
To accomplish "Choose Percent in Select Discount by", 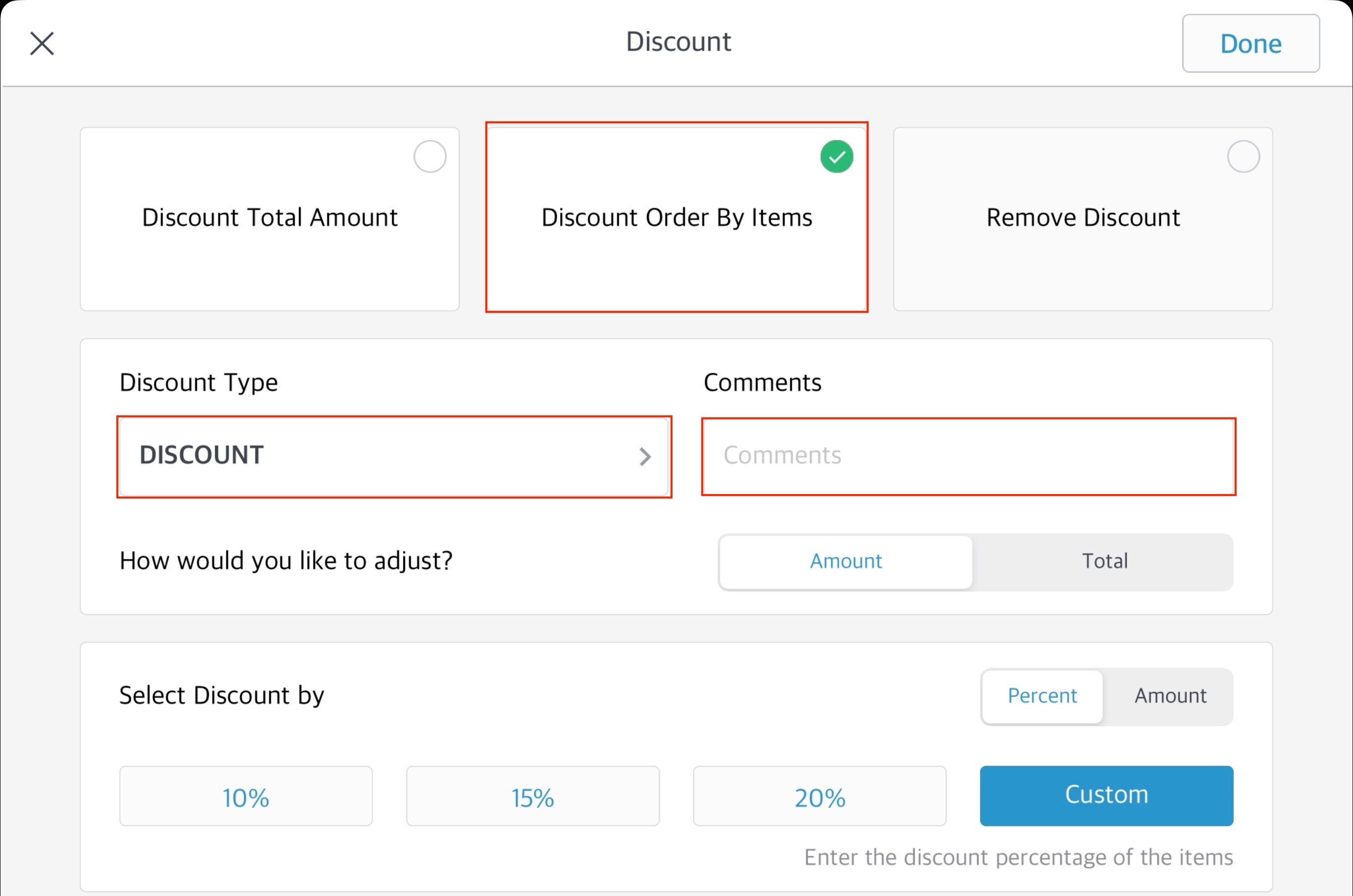I will click(1042, 696).
